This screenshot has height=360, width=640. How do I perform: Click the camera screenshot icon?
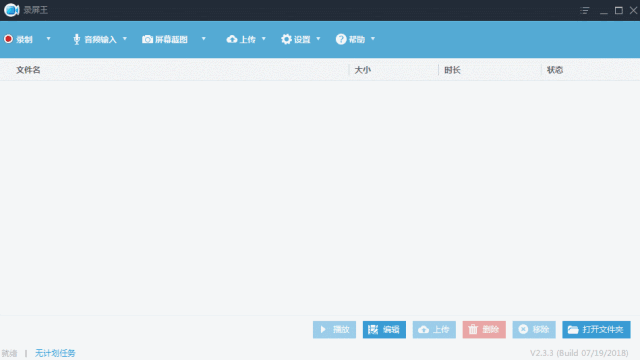[x=147, y=39]
